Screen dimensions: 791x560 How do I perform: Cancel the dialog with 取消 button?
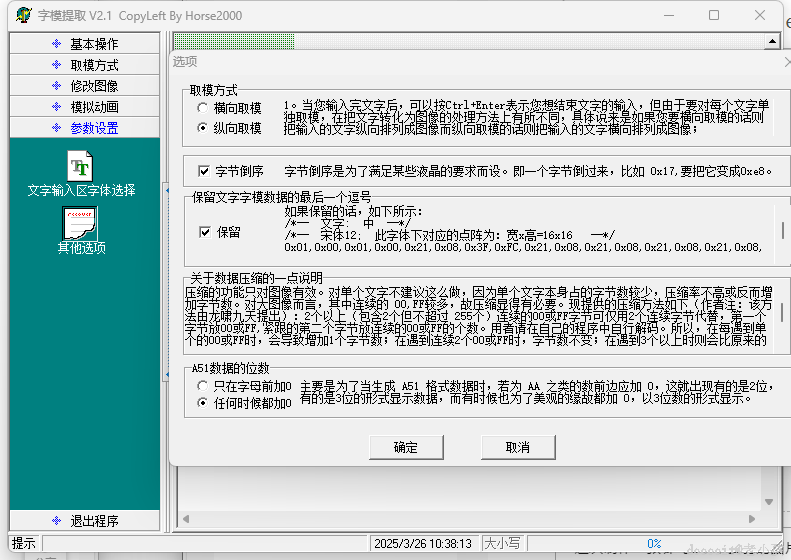click(518, 447)
